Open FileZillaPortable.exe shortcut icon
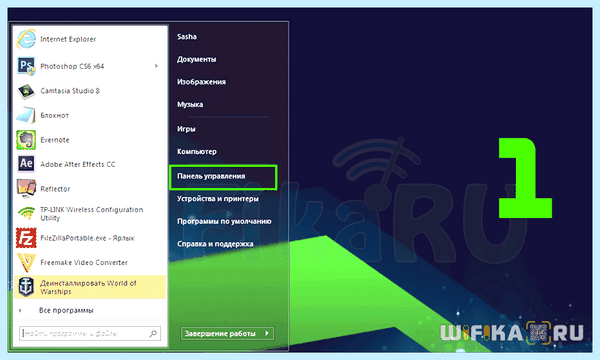600x360 pixels. click(x=26, y=238)
